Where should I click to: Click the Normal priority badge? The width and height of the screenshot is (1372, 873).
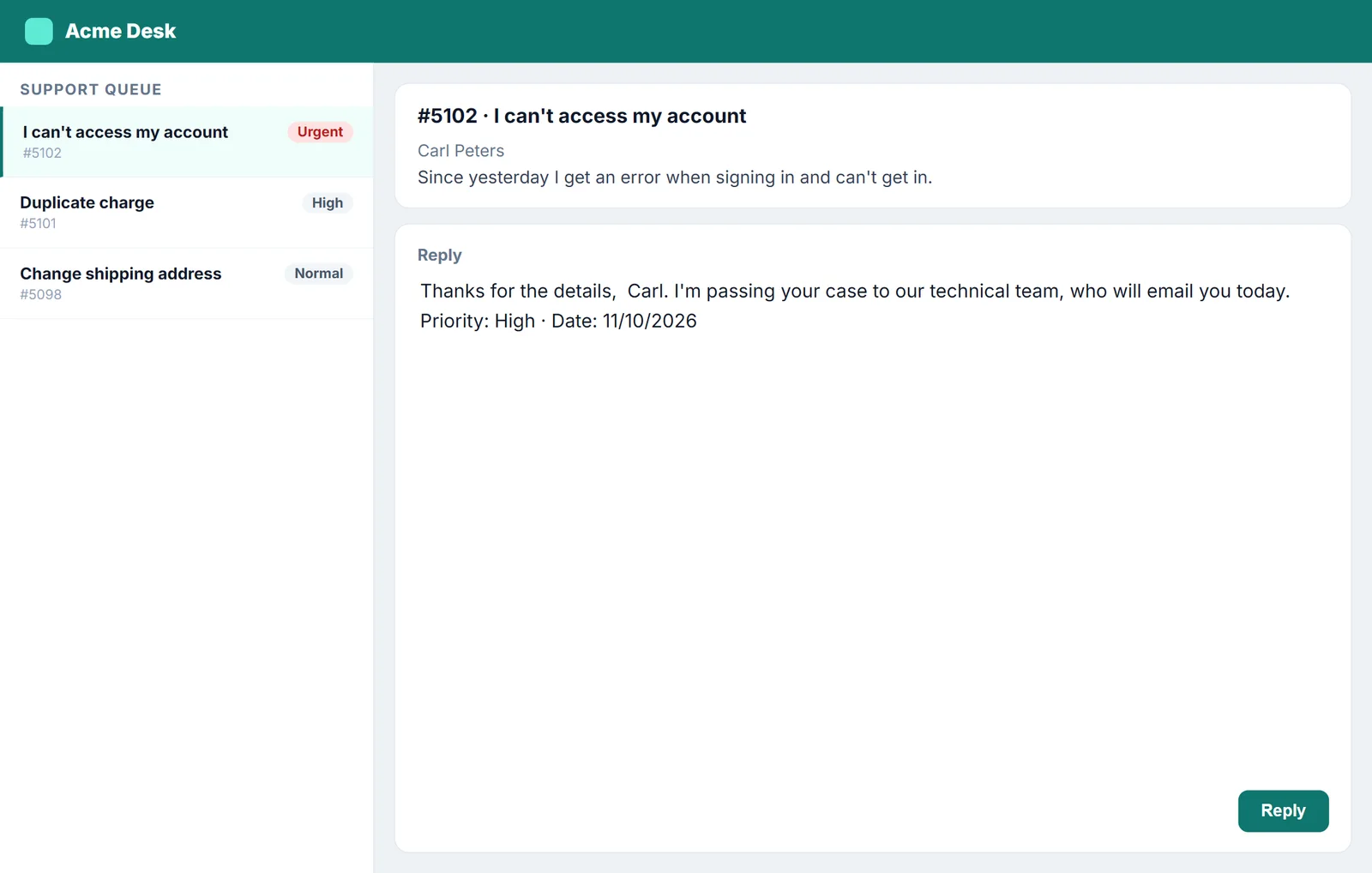click(319, 274)
